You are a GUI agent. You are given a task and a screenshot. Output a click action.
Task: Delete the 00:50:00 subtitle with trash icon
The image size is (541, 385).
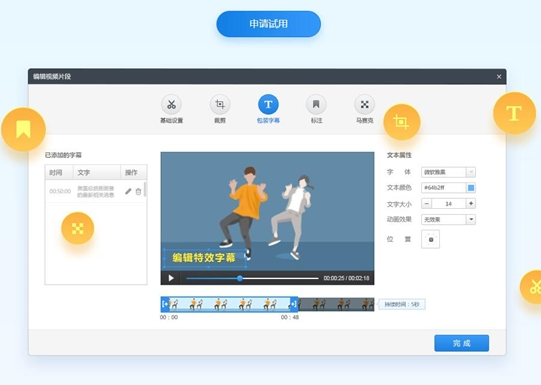coord(138,191)
